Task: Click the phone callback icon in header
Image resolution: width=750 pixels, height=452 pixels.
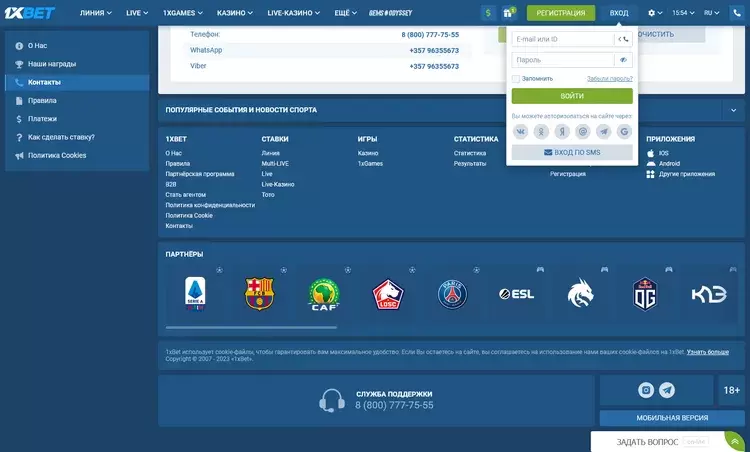Action: pyautogui.click(x=737, y=13)
